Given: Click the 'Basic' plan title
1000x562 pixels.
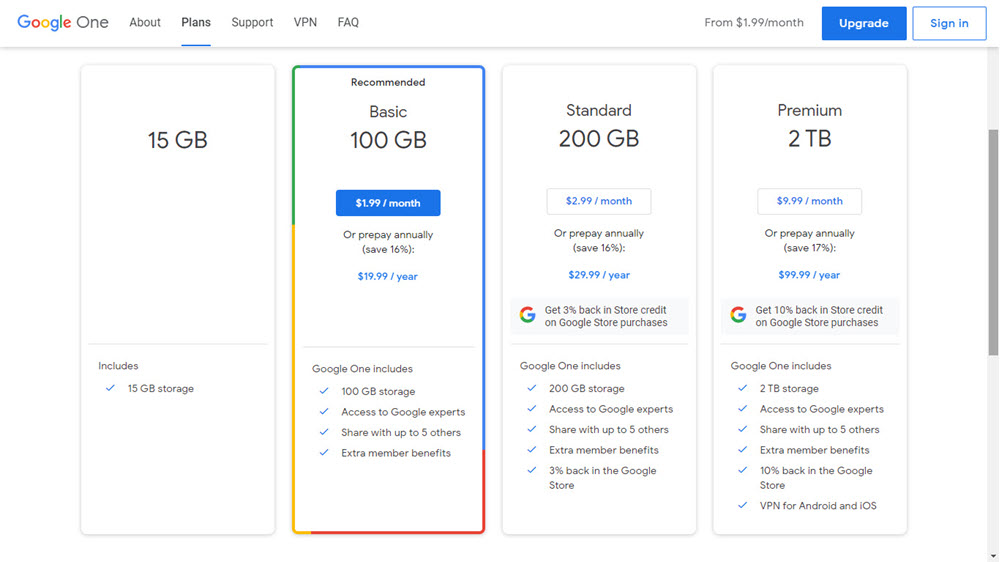Looking at the screenshot, I should [388, 112].
